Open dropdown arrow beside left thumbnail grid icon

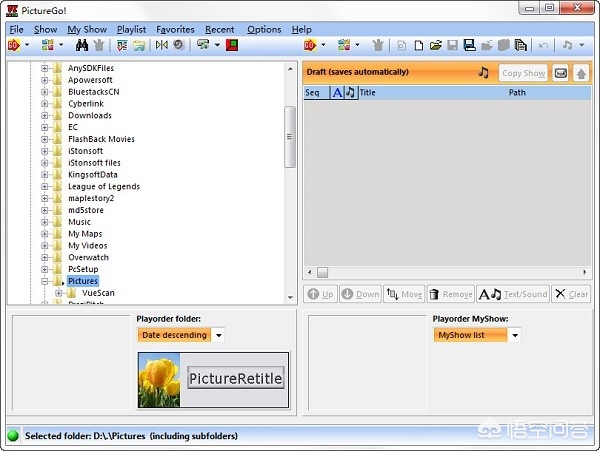coord(61,45)
